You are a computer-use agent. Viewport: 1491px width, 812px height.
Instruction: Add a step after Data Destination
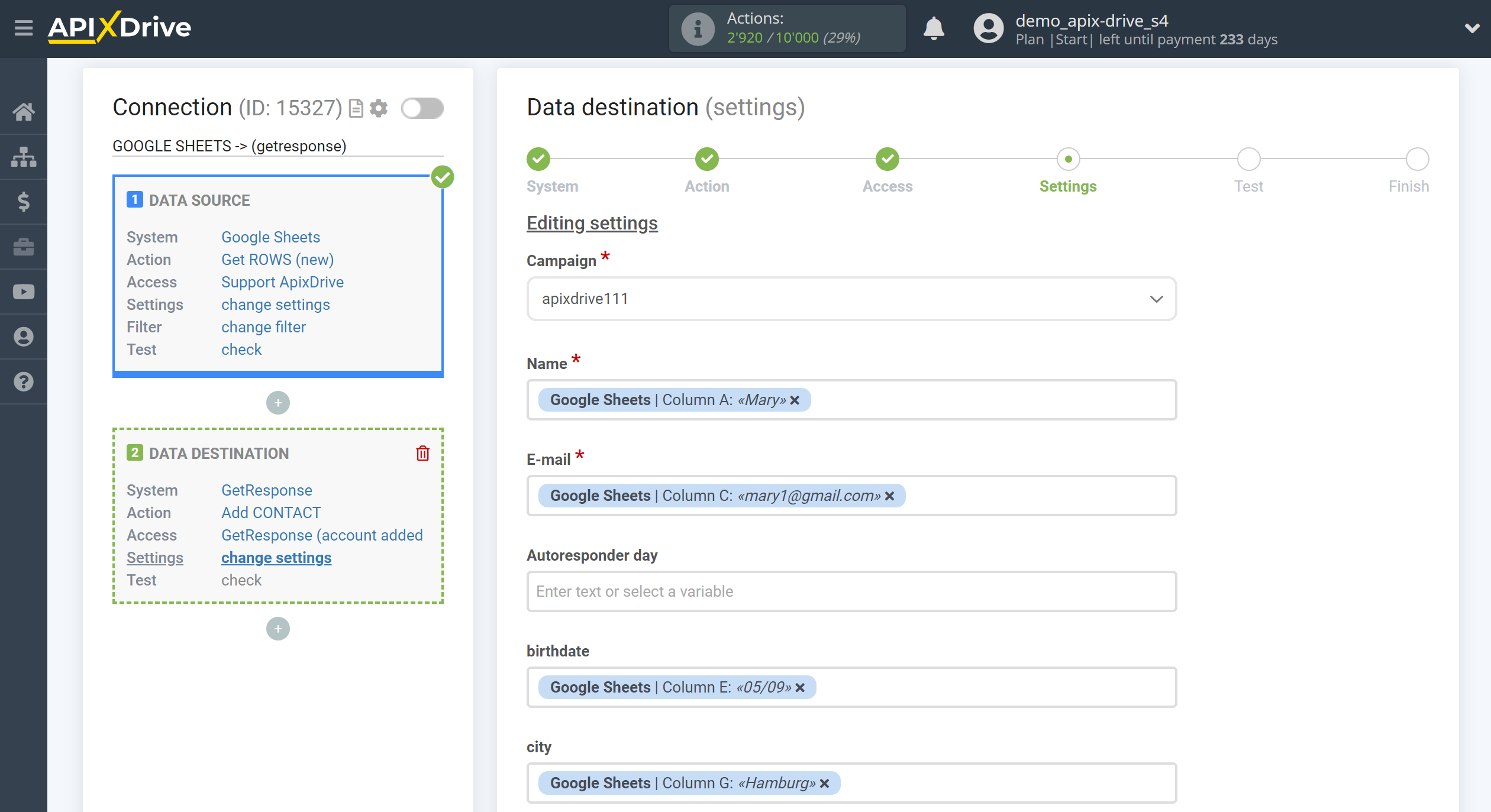coord(278,629)
